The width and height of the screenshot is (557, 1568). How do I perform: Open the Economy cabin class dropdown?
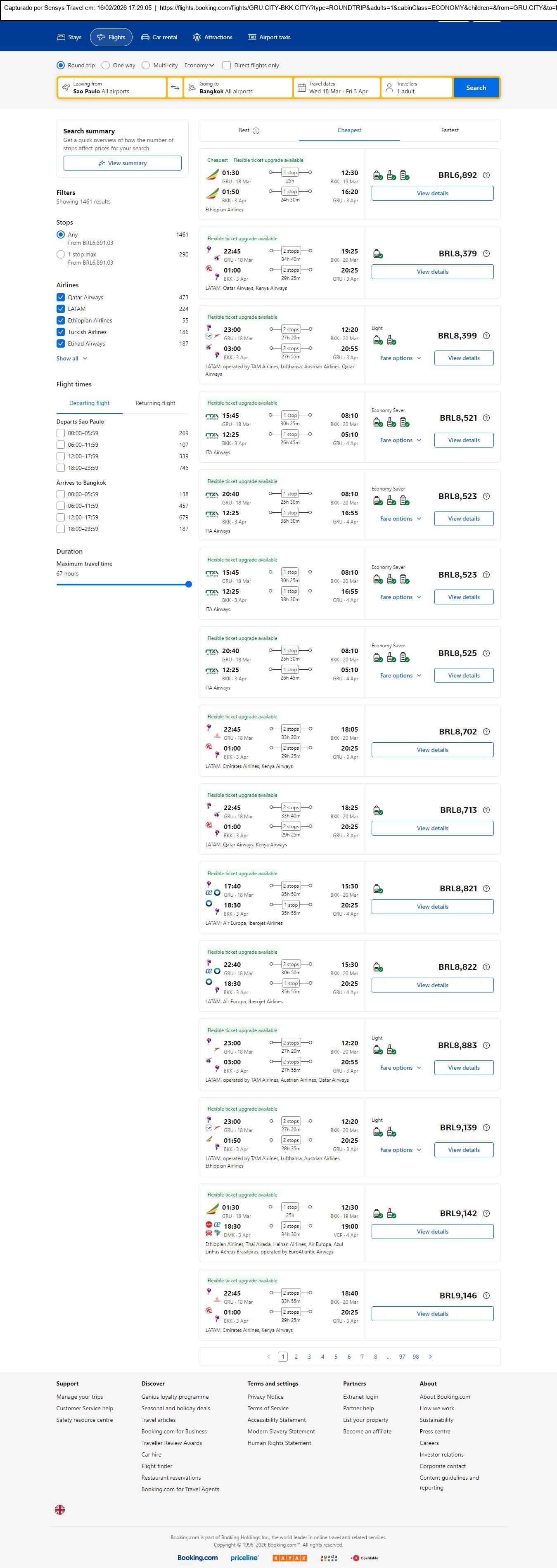199,65
